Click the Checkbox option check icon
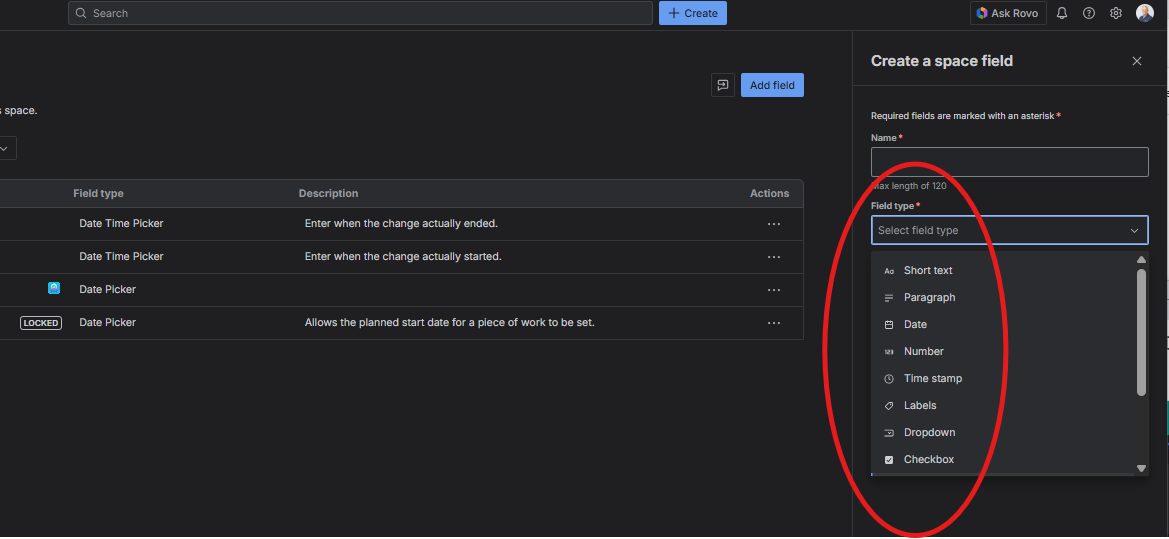 click(x=889, y=460)
